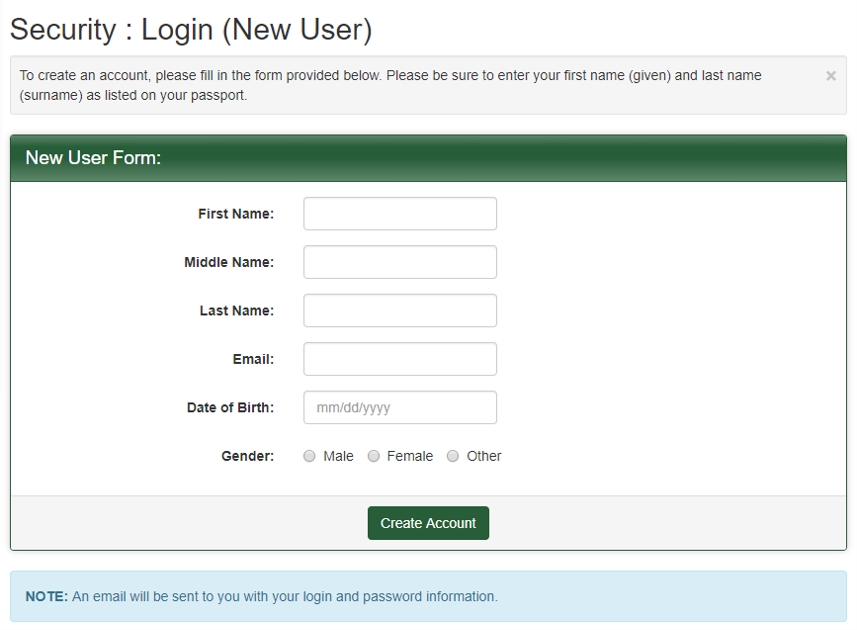This screenshot has width=857, height=630.
Task: Click the "New User Form:" panel header
Action: 428,158
